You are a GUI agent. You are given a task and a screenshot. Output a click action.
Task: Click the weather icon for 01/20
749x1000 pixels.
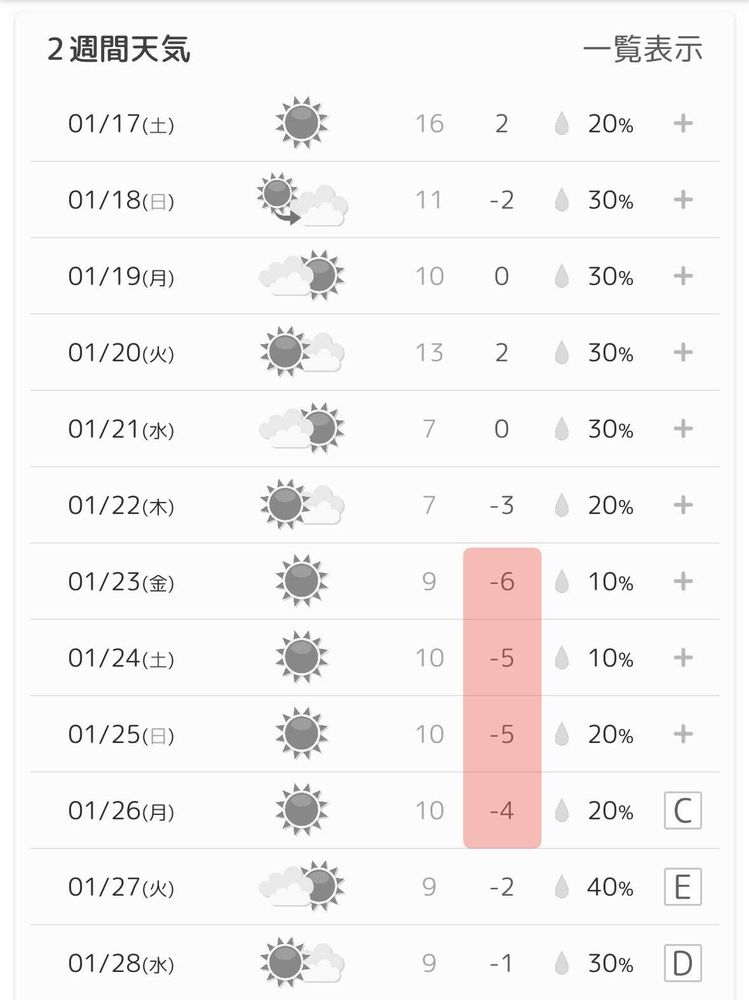(x=301, y=352)
